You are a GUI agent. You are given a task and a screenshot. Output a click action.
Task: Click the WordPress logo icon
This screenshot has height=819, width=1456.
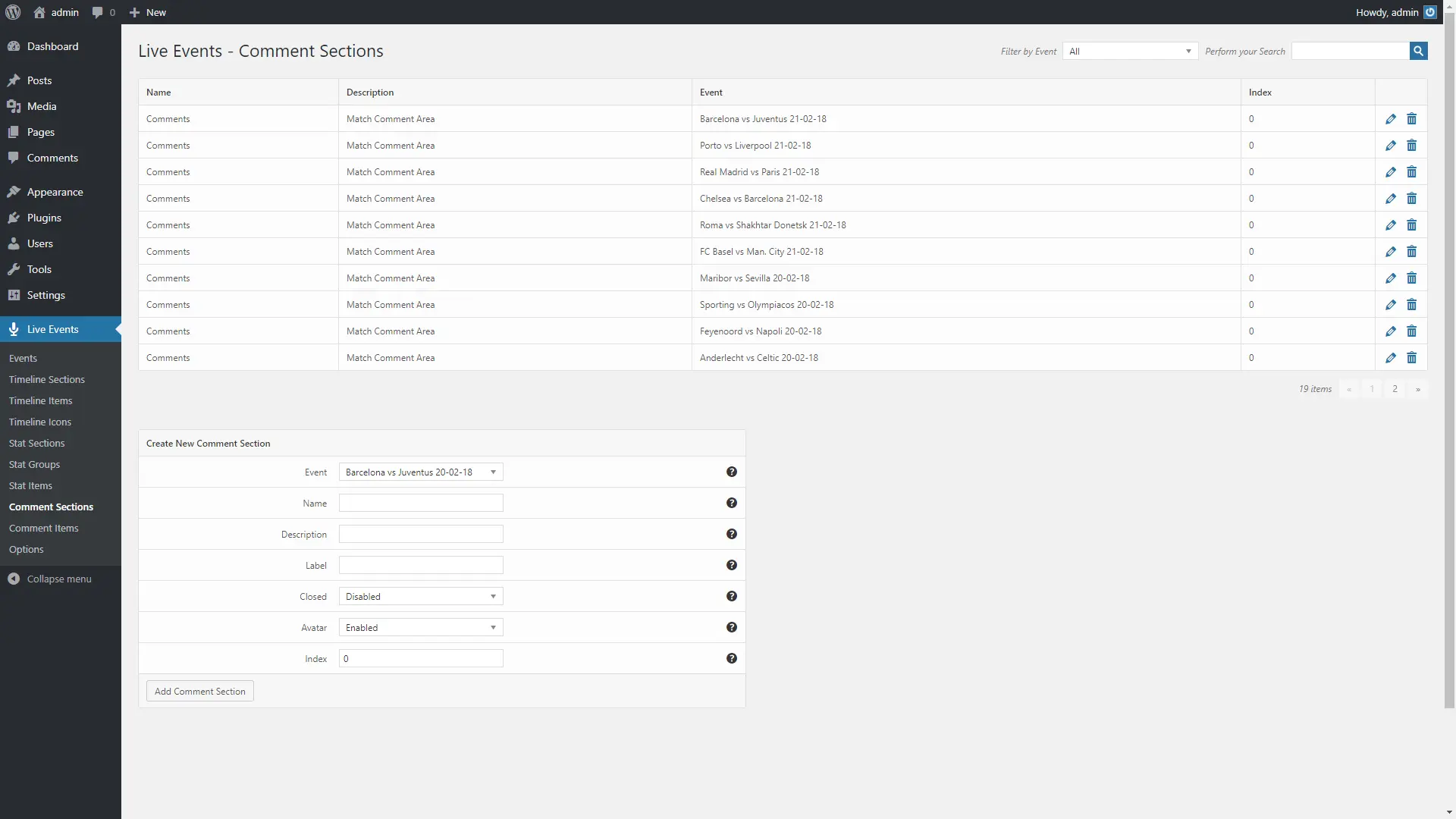(12, 12)
